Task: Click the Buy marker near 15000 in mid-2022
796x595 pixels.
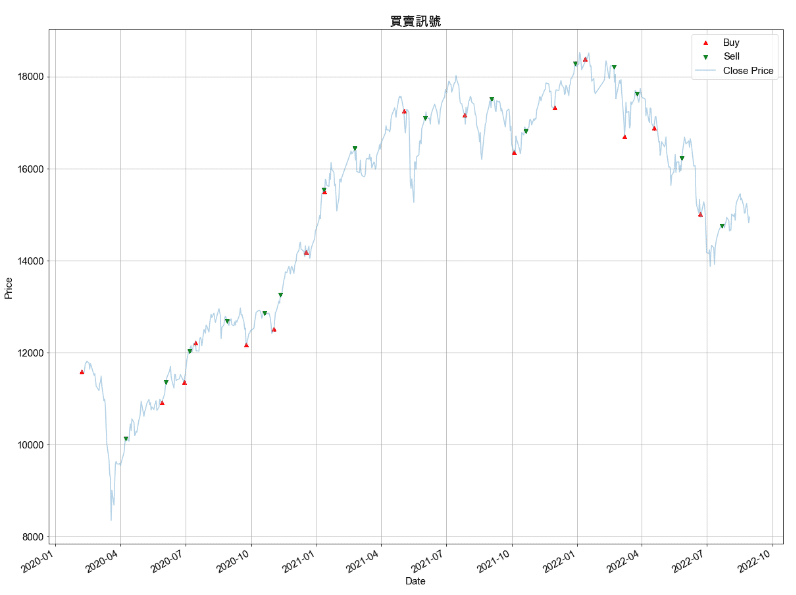Action: pyautogui.click(x=700, y=214)
